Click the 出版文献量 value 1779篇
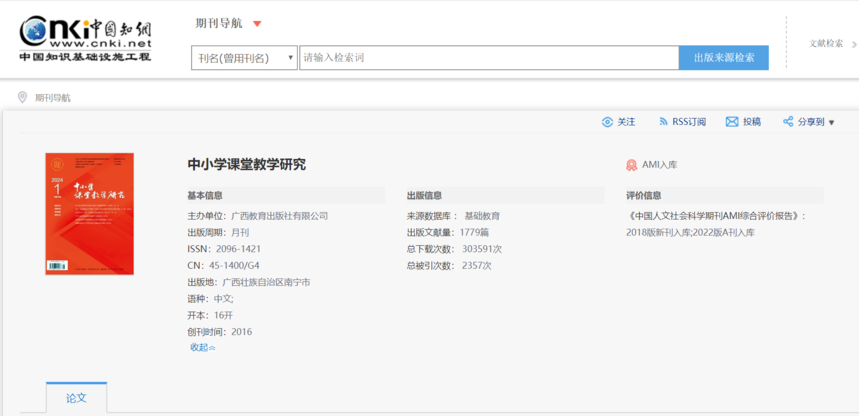Image resolution: width=859 pixels, height=416 pixels. [474, 232]
